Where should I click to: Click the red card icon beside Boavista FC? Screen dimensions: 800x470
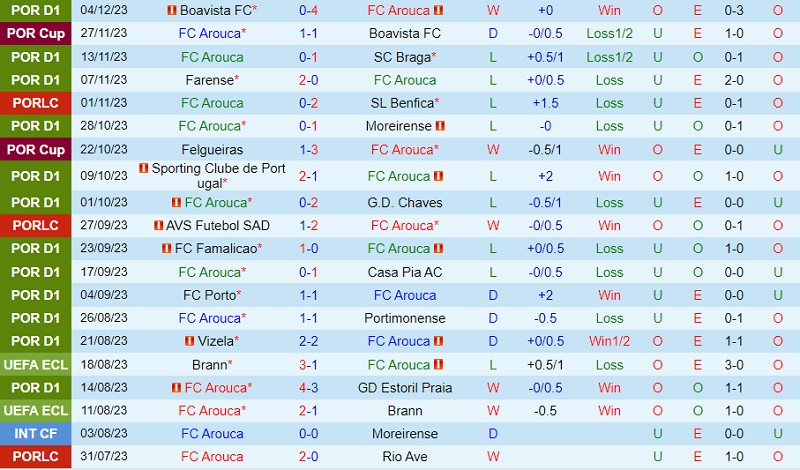pyautogui.click(x=172, y=11)
